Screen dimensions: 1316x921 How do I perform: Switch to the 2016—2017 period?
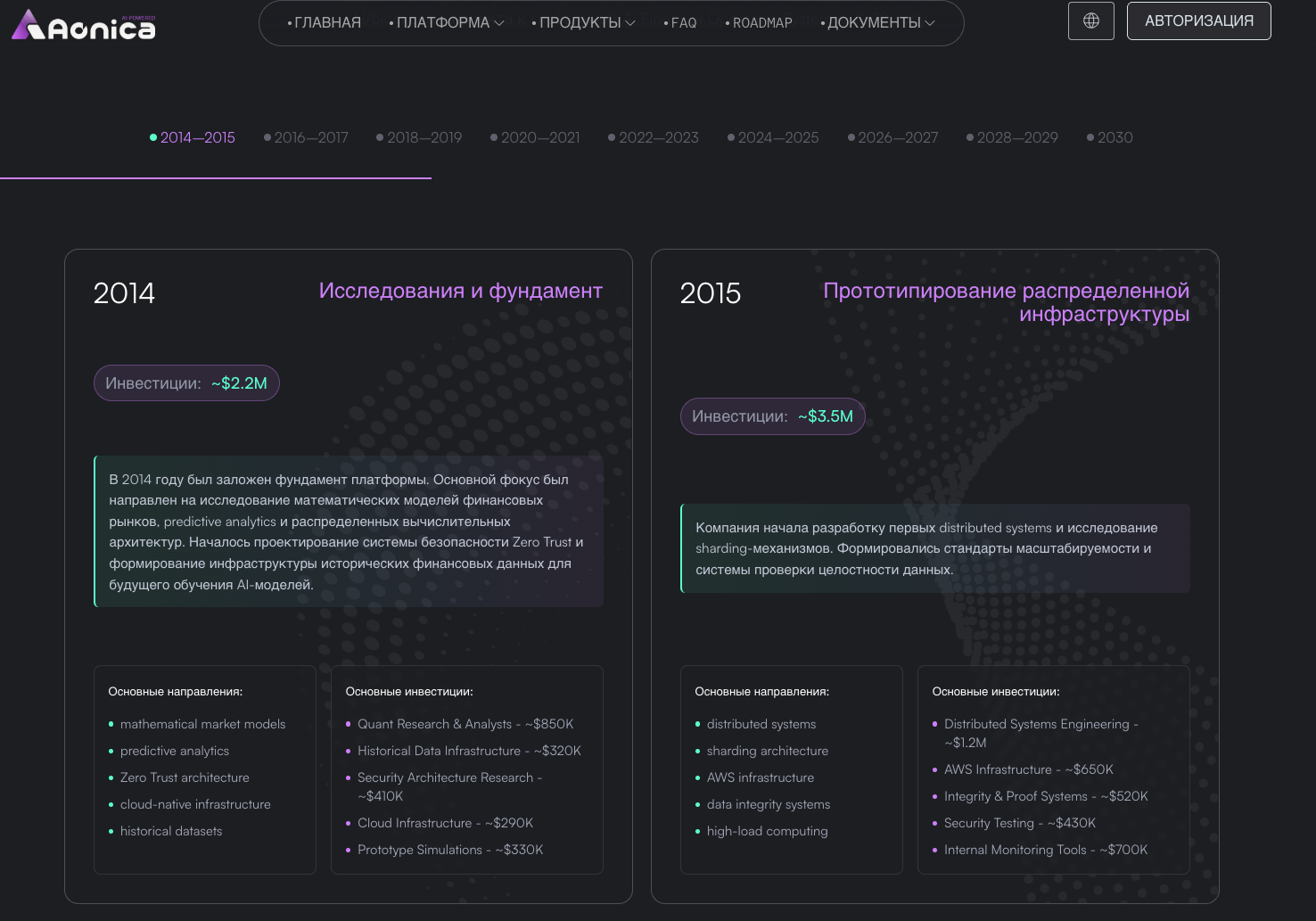coord(307,137)
